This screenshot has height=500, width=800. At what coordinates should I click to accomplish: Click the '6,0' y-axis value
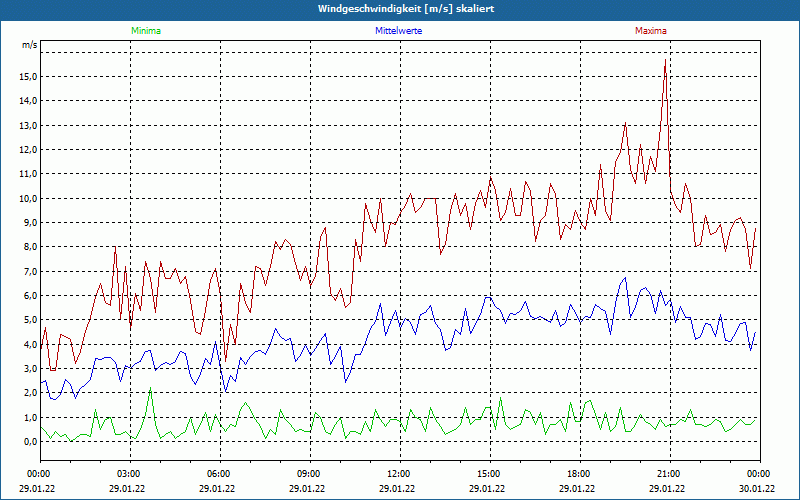[x=30, y=295]
